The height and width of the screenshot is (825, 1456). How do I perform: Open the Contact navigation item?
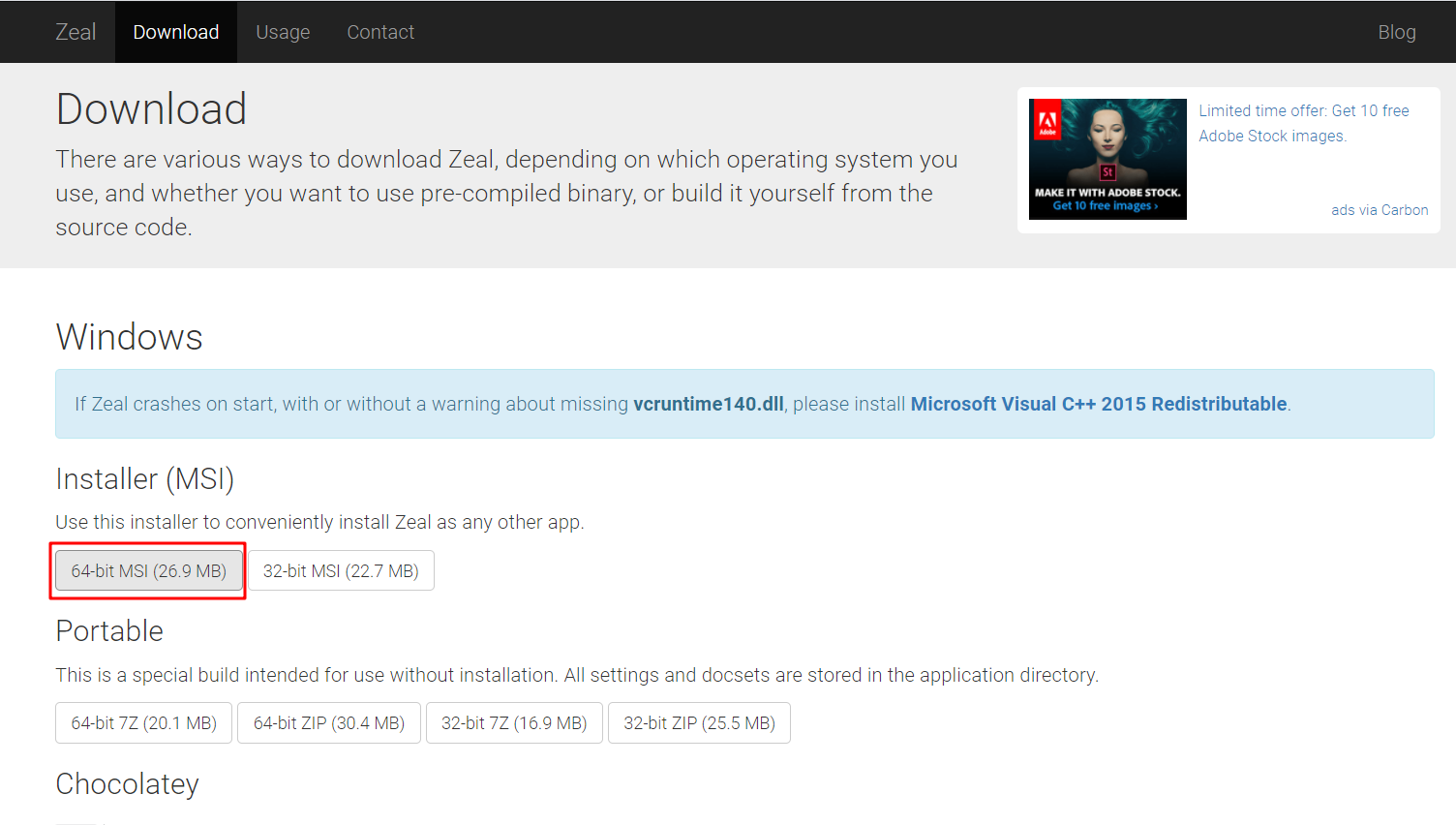coord(380,32)
